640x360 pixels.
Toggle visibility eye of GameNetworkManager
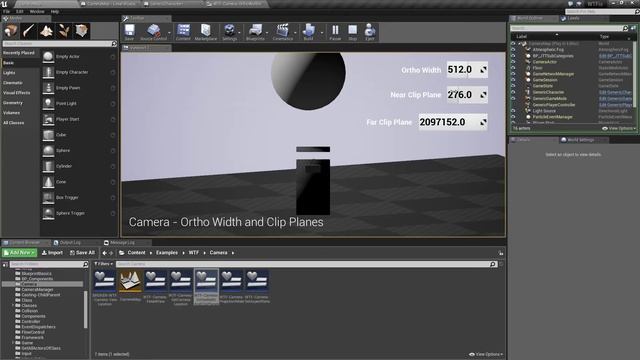(x=513, y=74)
